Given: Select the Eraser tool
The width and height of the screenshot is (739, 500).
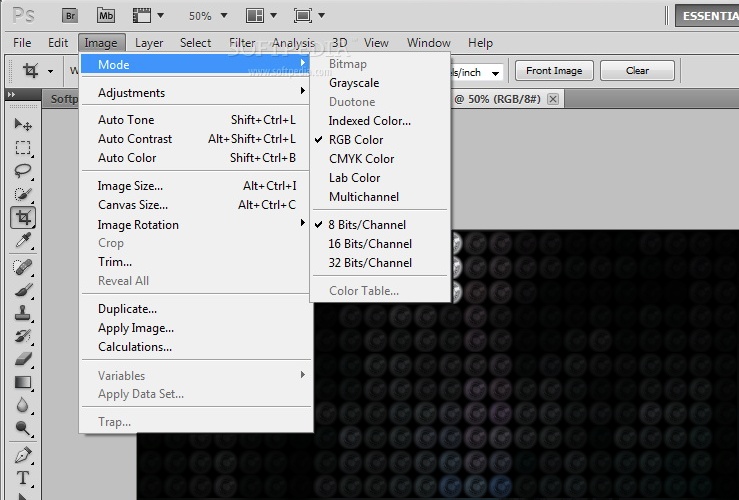Looking at the screenshot, I should [23, 359].
